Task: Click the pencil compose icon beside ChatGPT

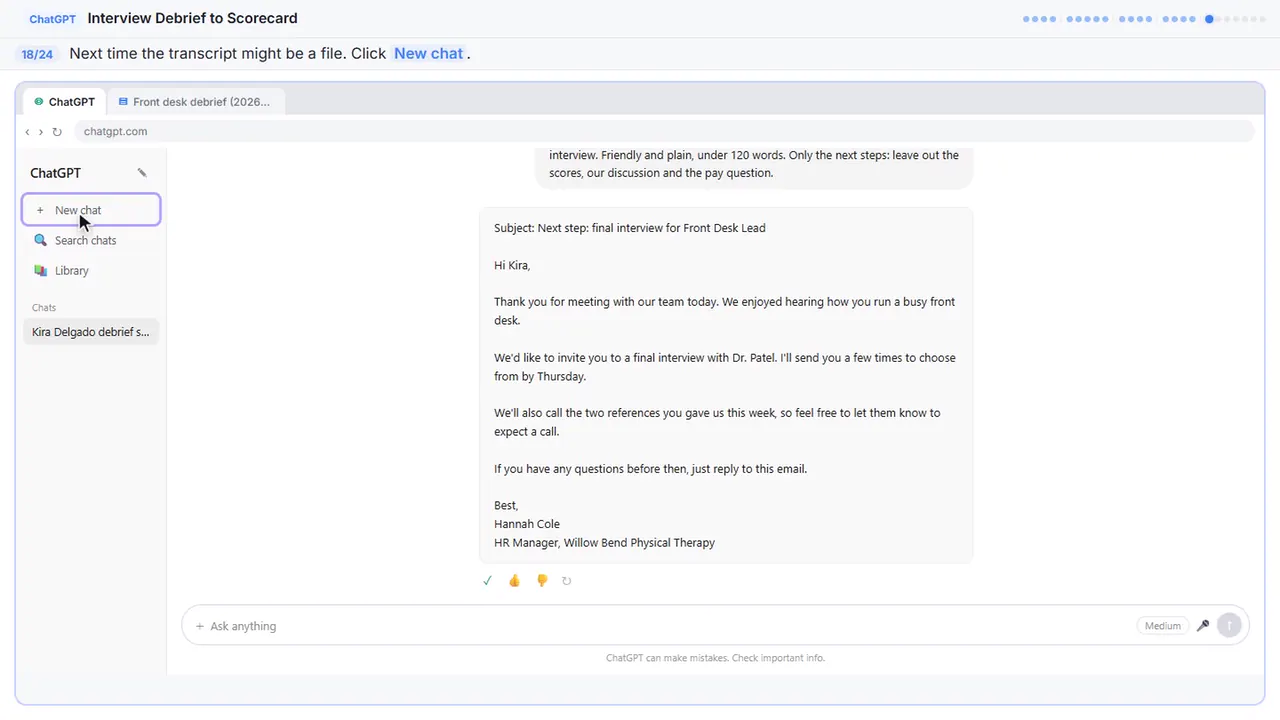Action: pos(142,173)
